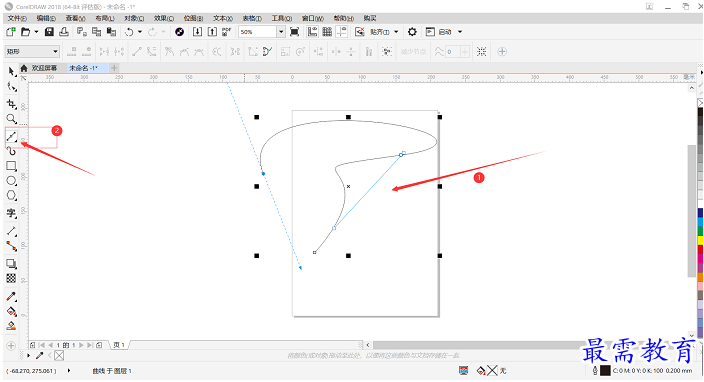Open the Options gear icon
704x382 pixels.
point(412,32)
